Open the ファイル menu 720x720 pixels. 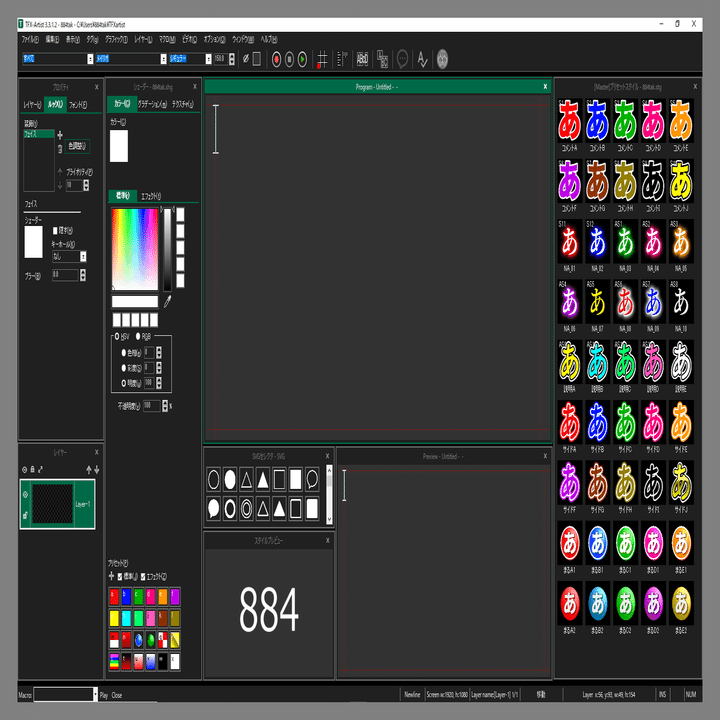(x=30, y=39)
